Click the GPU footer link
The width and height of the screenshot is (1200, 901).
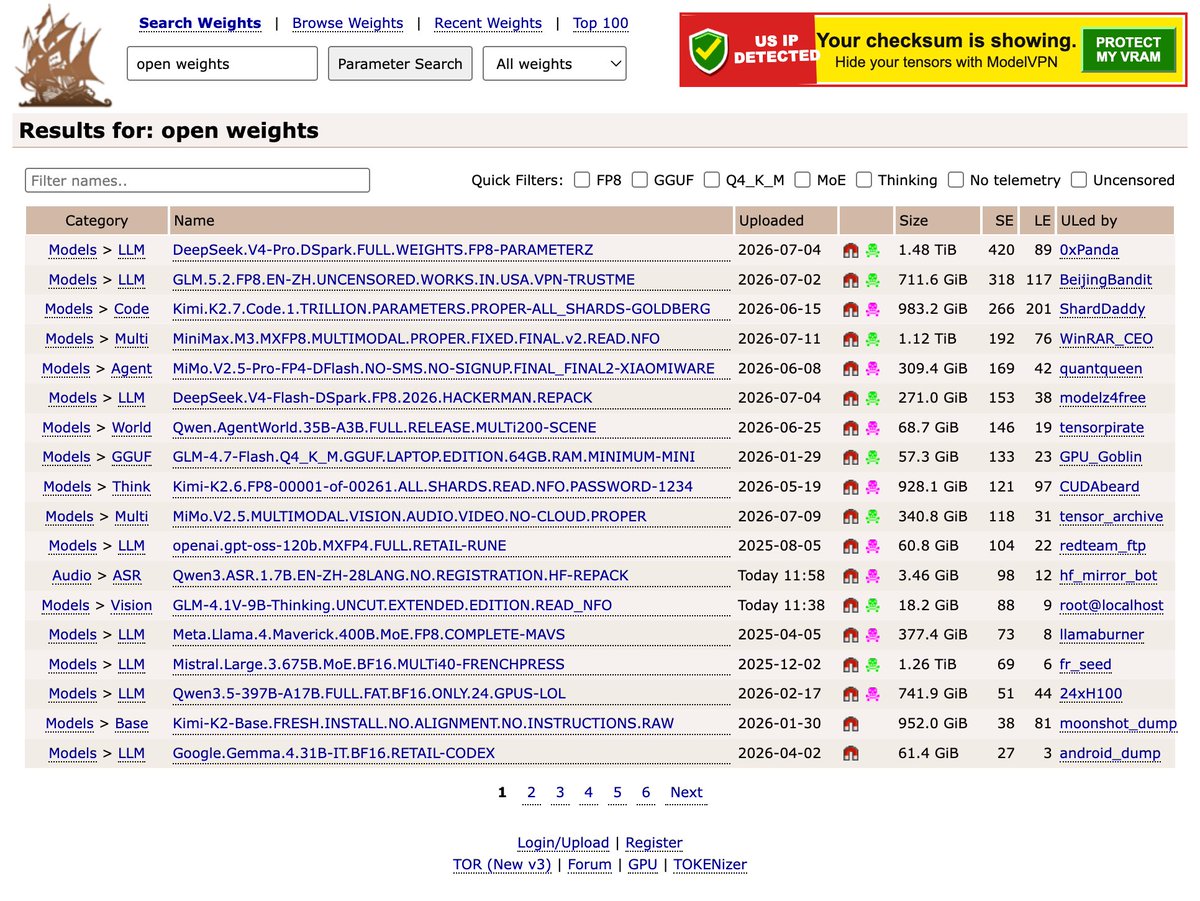(x=643, y=865)
